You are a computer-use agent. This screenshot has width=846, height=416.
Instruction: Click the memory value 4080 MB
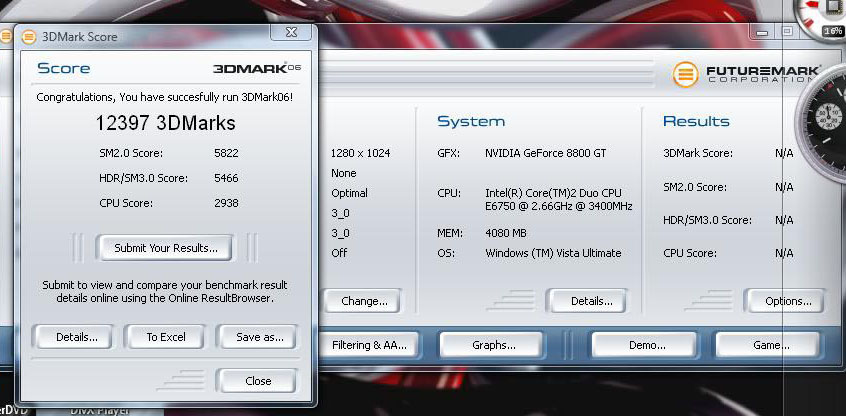pyautogui.click(x=506, y=233)
